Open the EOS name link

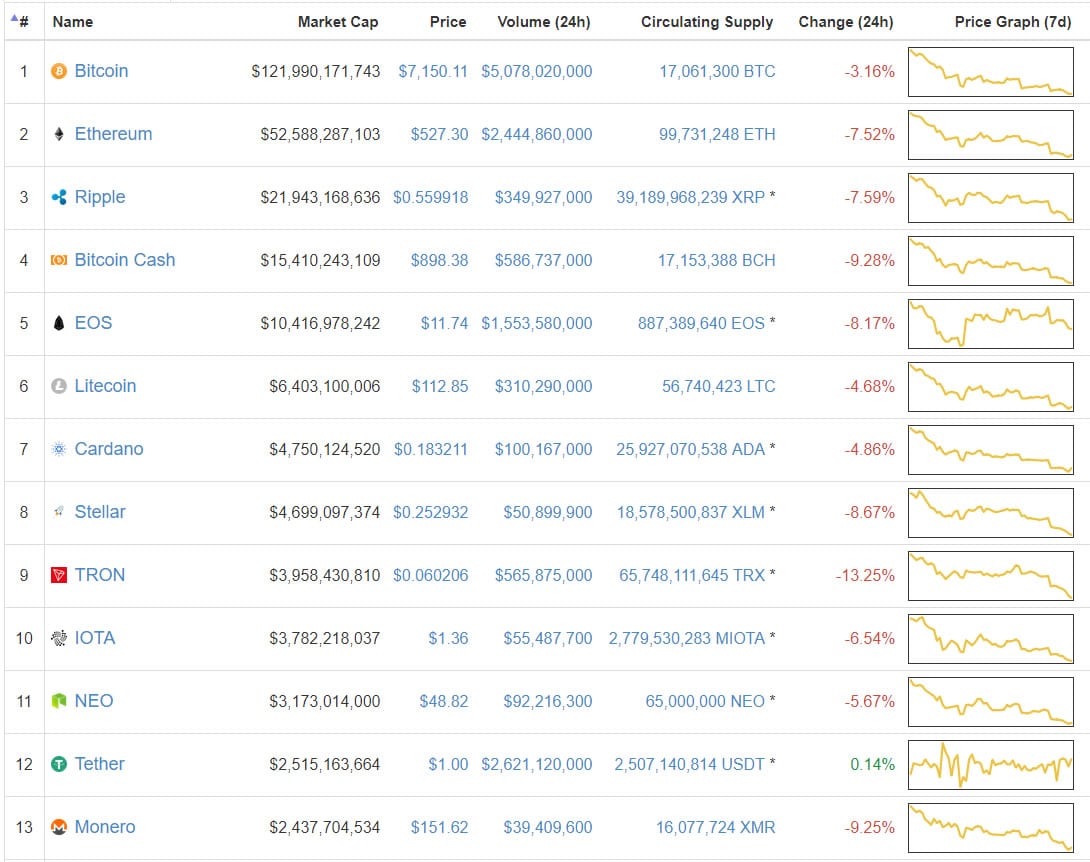click(93, 323)
